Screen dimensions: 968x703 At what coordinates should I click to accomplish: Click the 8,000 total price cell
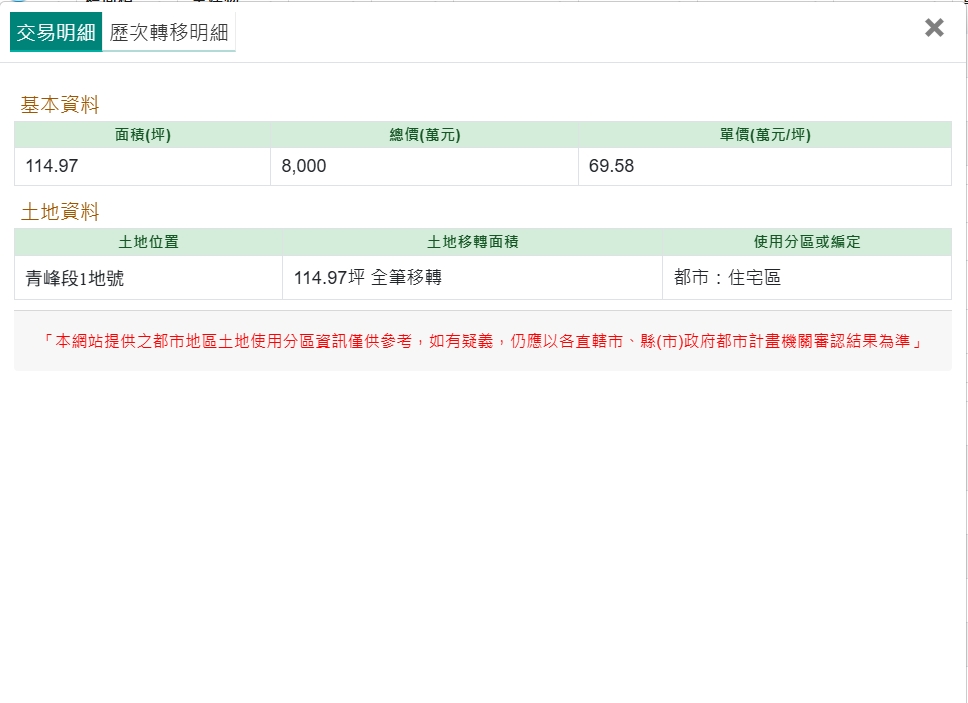click(x=304, y=166)
